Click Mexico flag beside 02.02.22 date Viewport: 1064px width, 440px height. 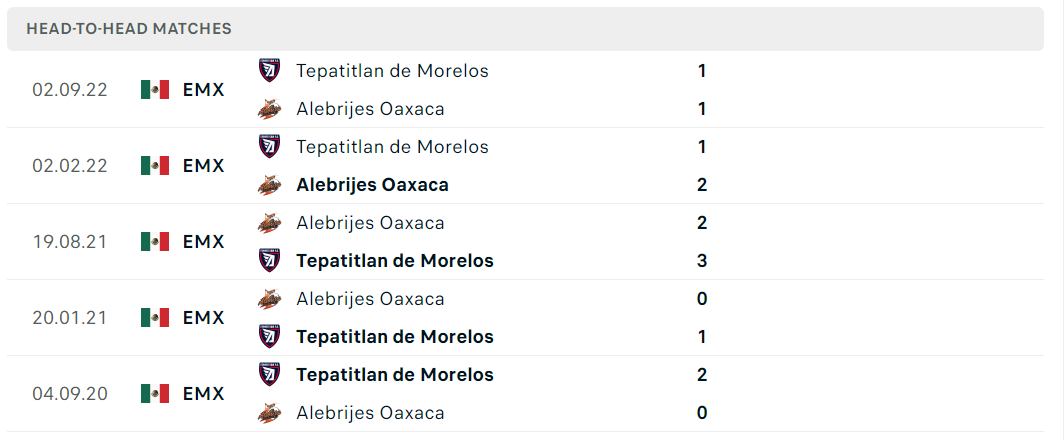155,166
